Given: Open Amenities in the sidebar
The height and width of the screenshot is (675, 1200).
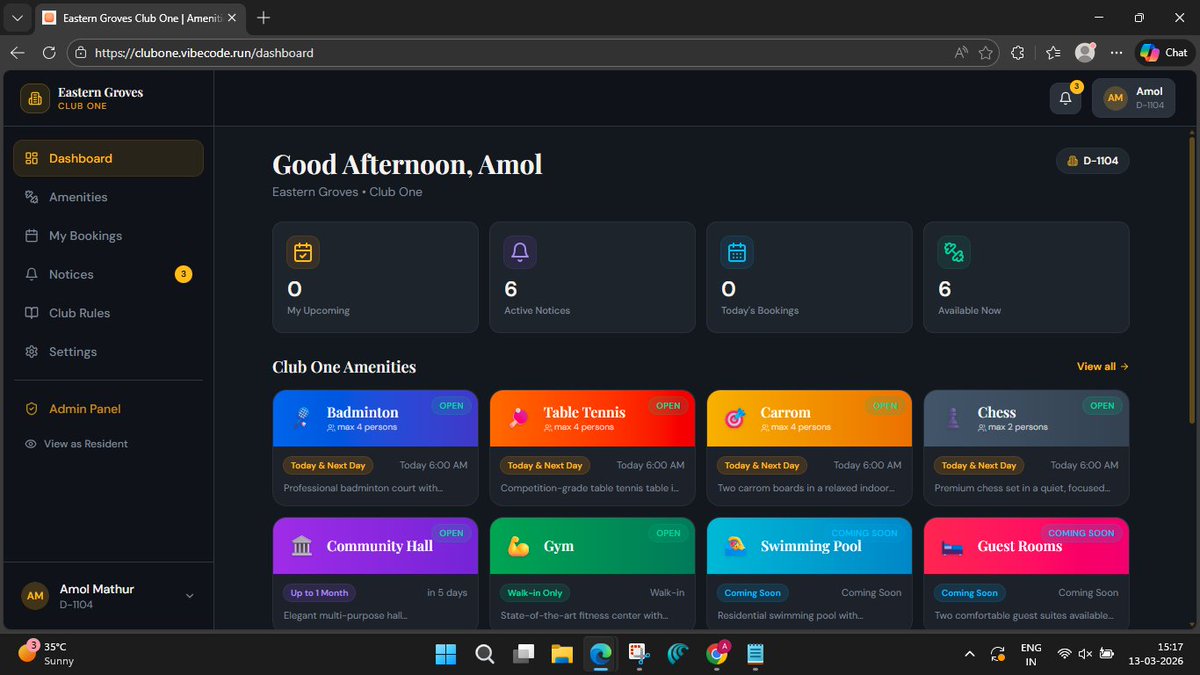Looking at the screenshot, I should [108, 197].
